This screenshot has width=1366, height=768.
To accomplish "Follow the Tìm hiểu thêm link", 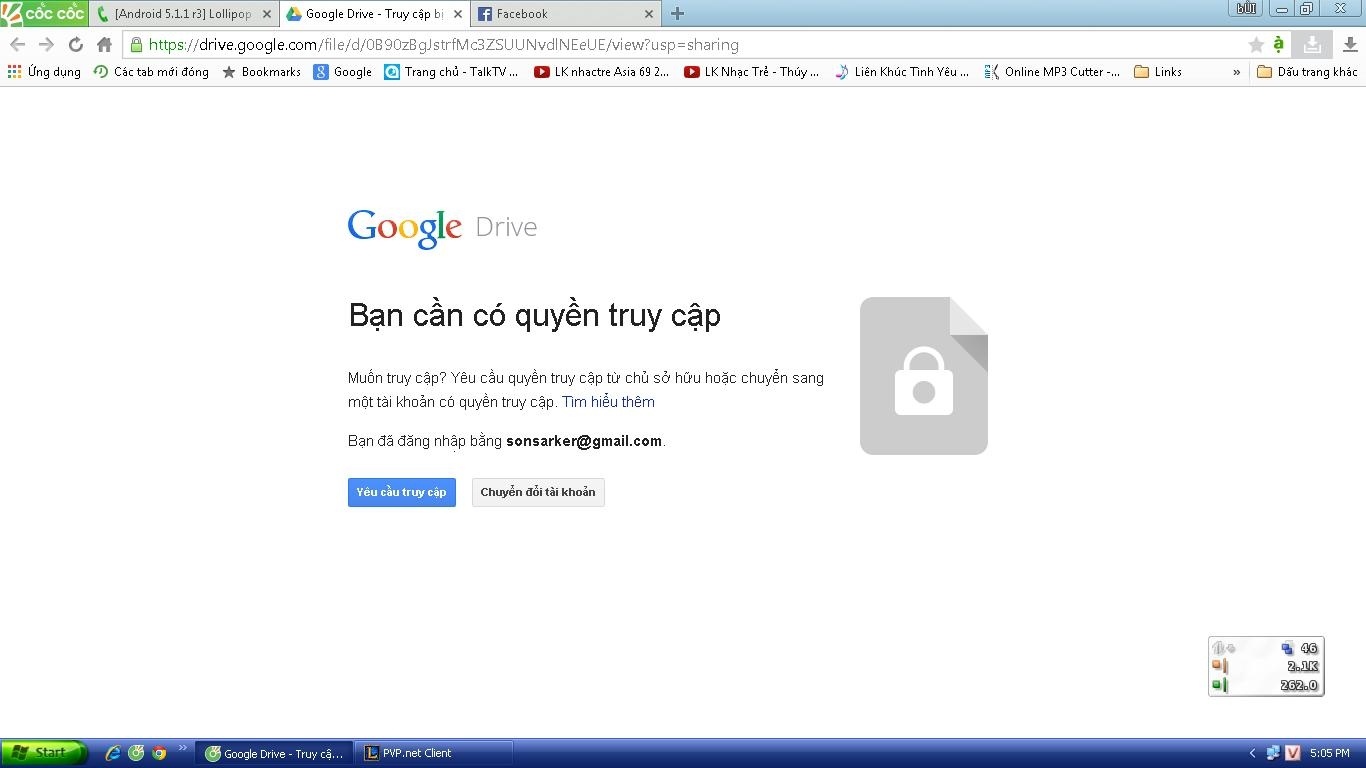I will [x=608, y=402].
